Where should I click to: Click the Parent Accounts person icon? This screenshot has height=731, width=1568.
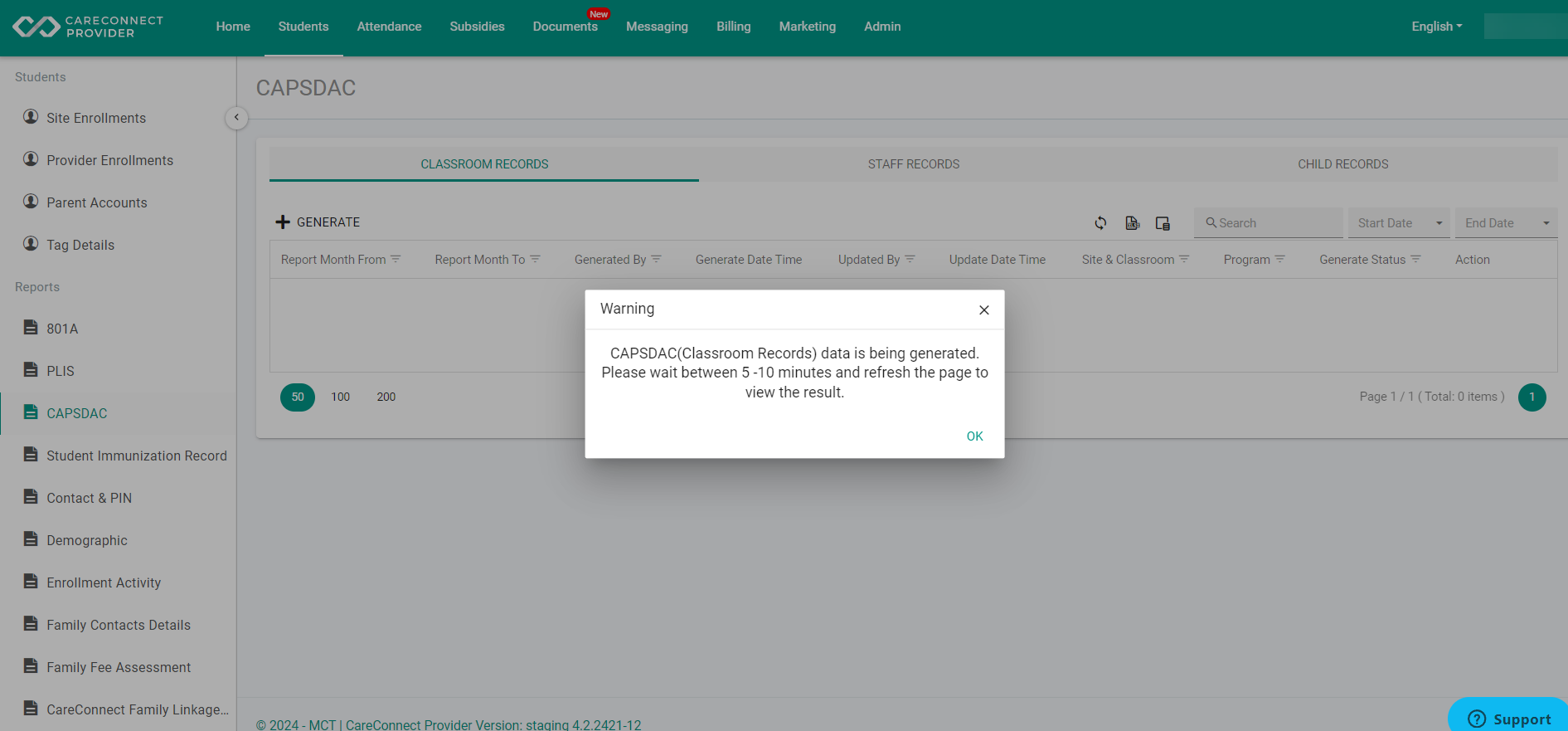(31, 202)
